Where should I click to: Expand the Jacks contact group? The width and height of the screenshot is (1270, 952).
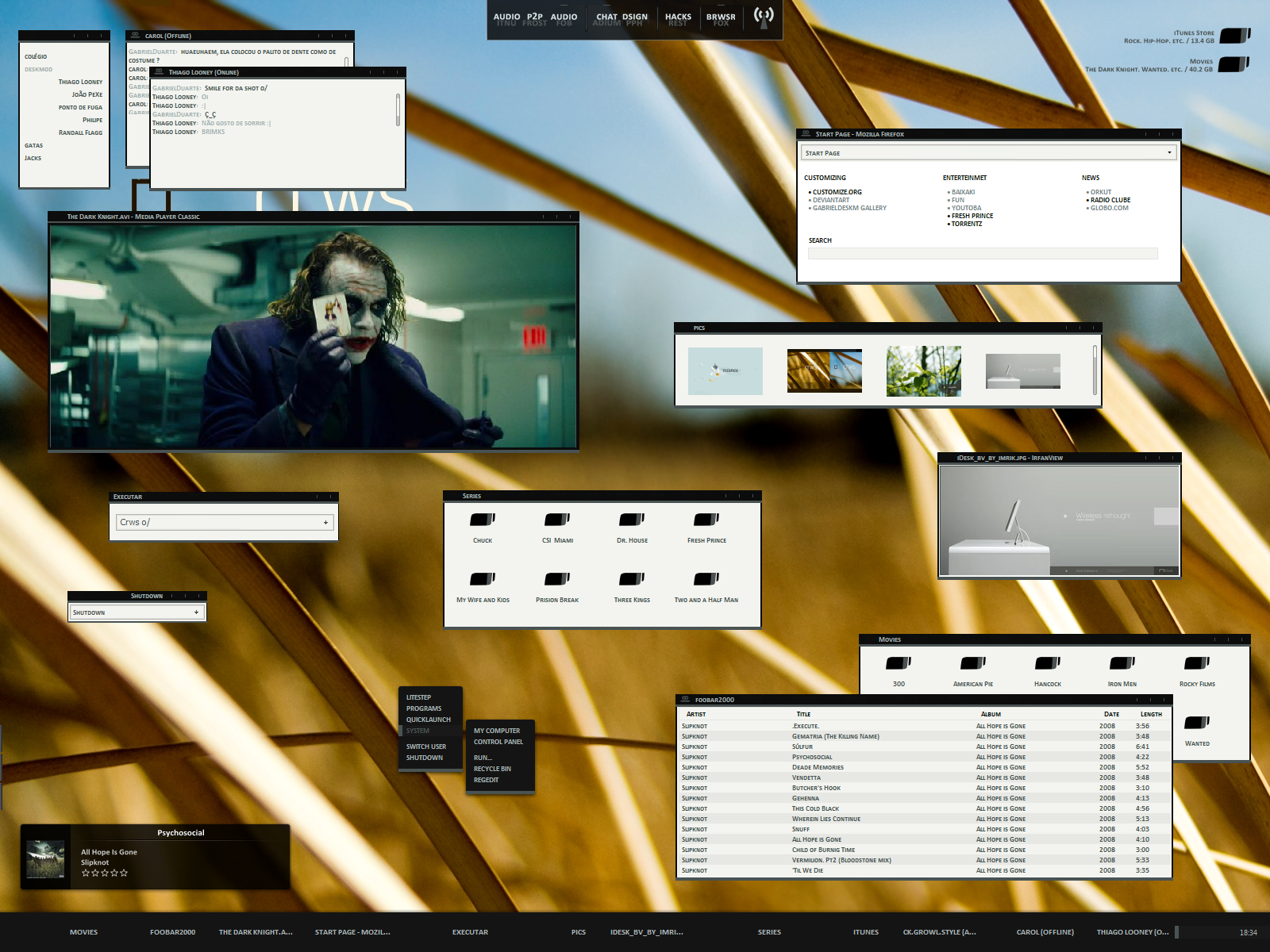coord(33,158)
